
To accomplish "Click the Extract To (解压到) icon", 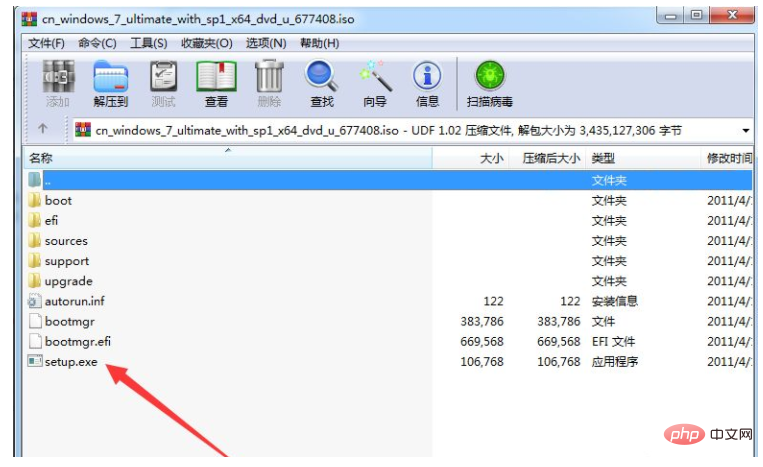I will coord(111,77).
